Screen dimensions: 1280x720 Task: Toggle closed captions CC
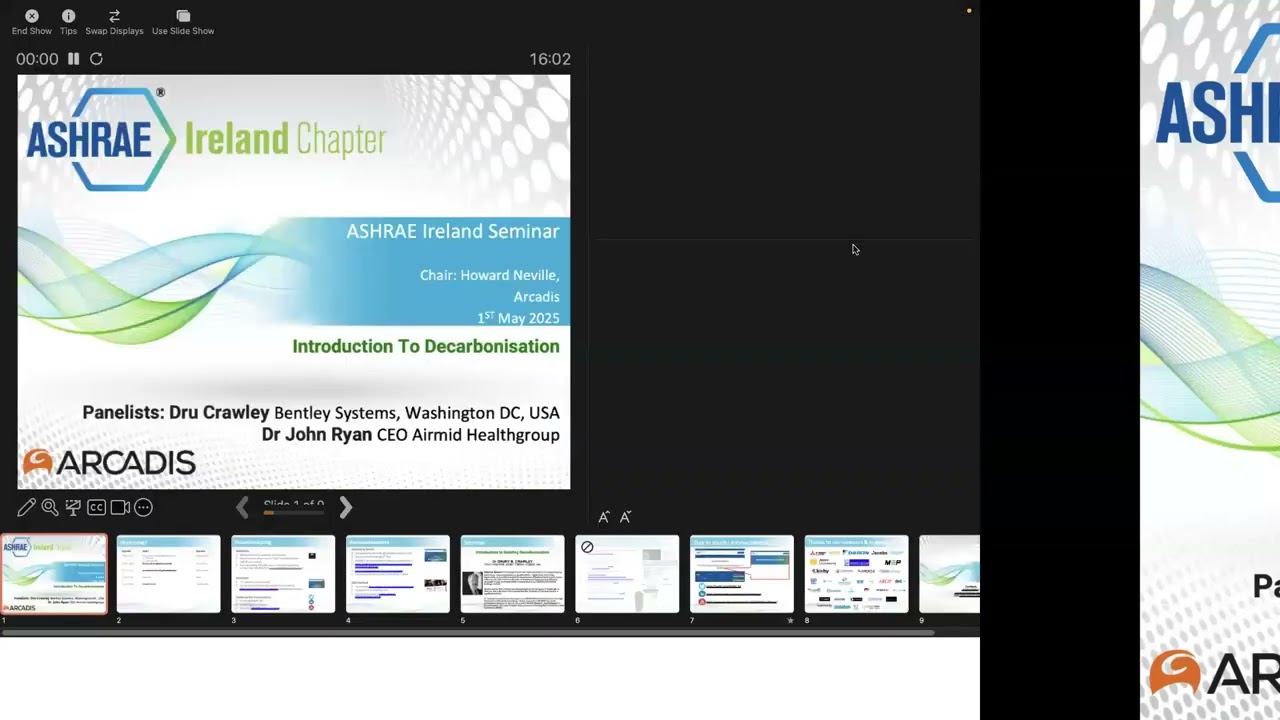coord(96,507)
